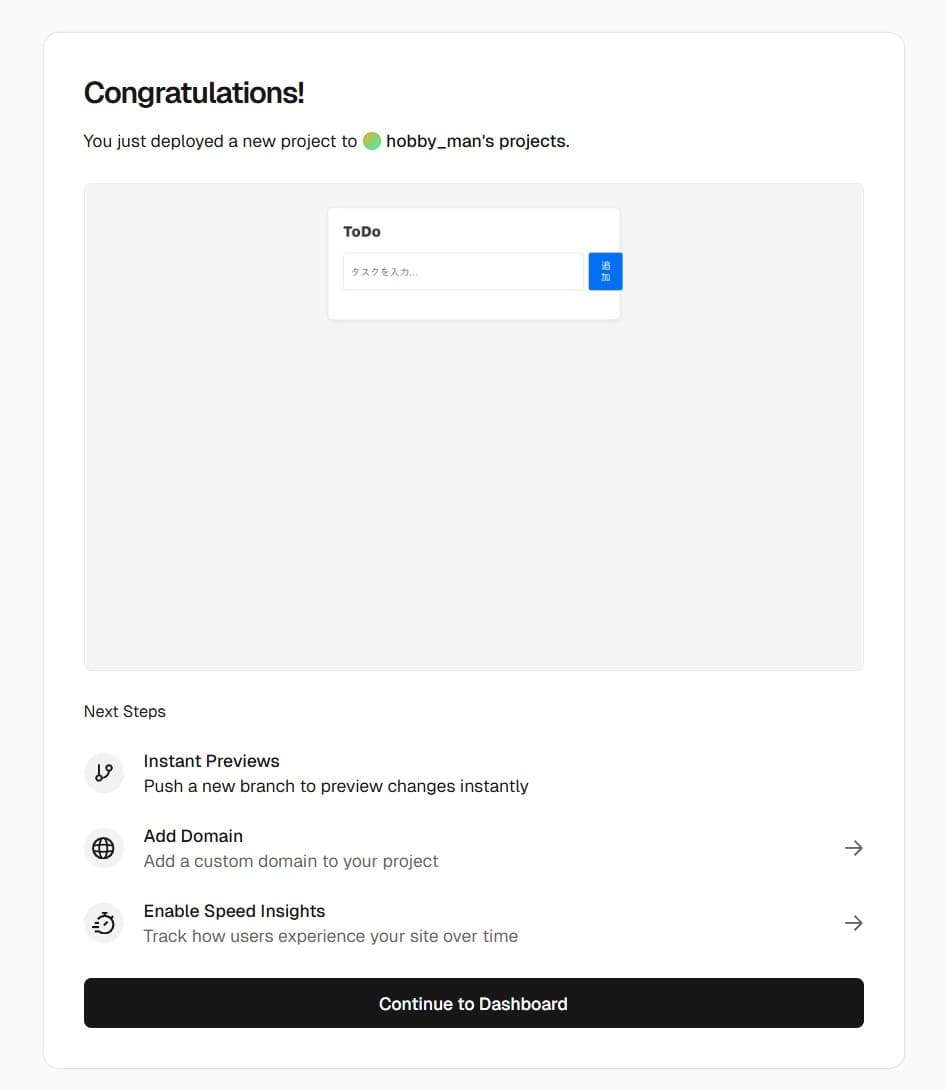Click the Instant Previews title
The height and width of the screenshot is (1090, 947).
pos(211,761)
